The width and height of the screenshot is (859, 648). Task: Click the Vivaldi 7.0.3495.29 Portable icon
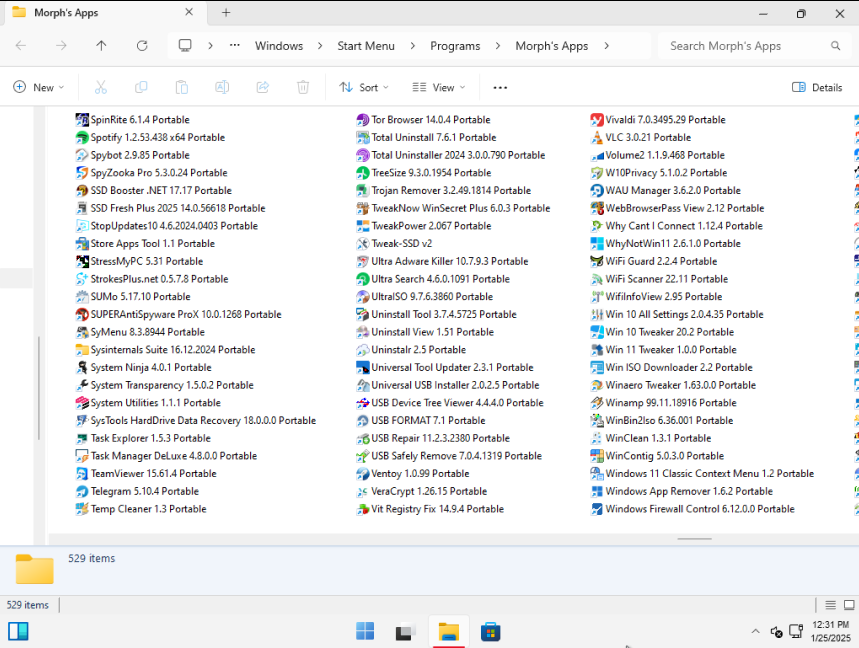coord(597,120)
